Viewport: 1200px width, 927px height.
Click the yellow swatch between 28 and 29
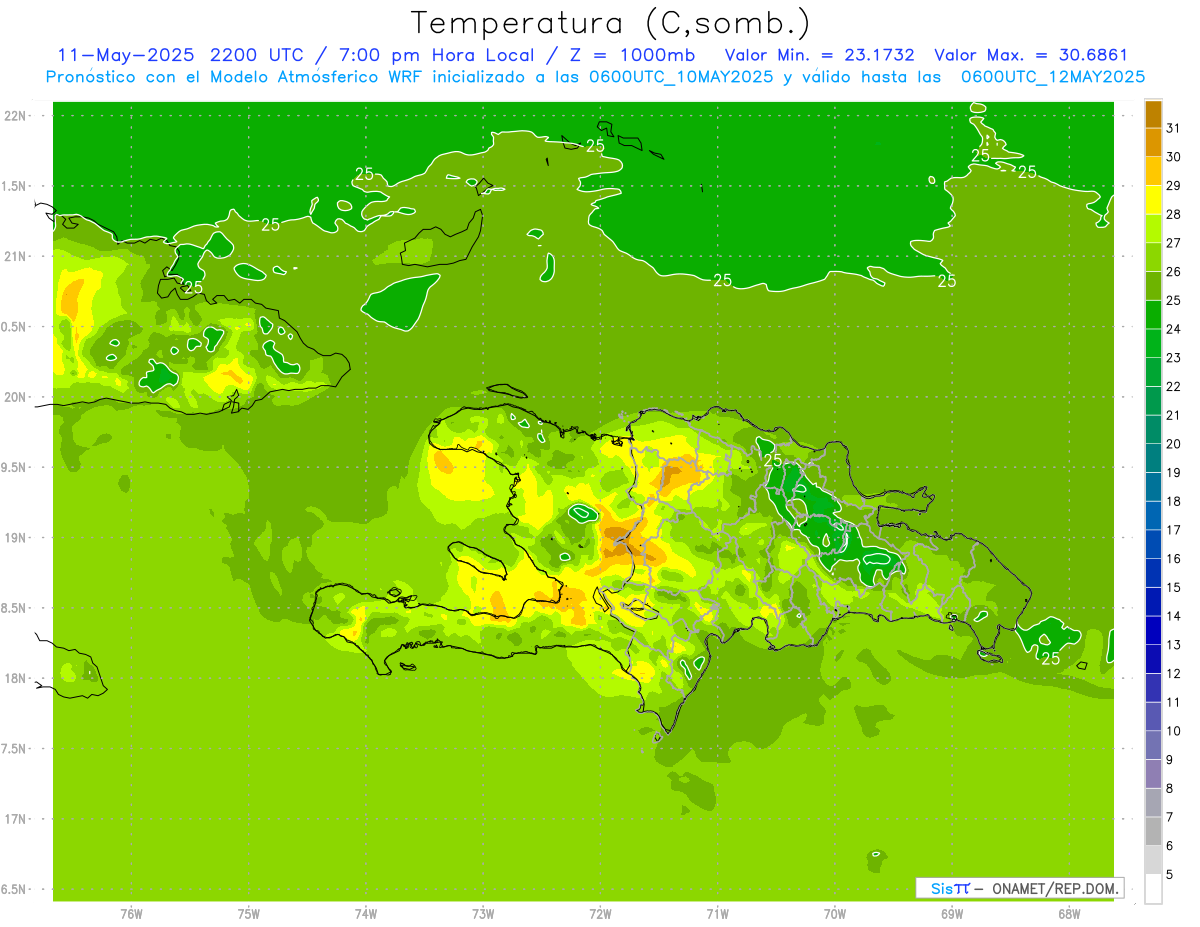coord(1153,200)
